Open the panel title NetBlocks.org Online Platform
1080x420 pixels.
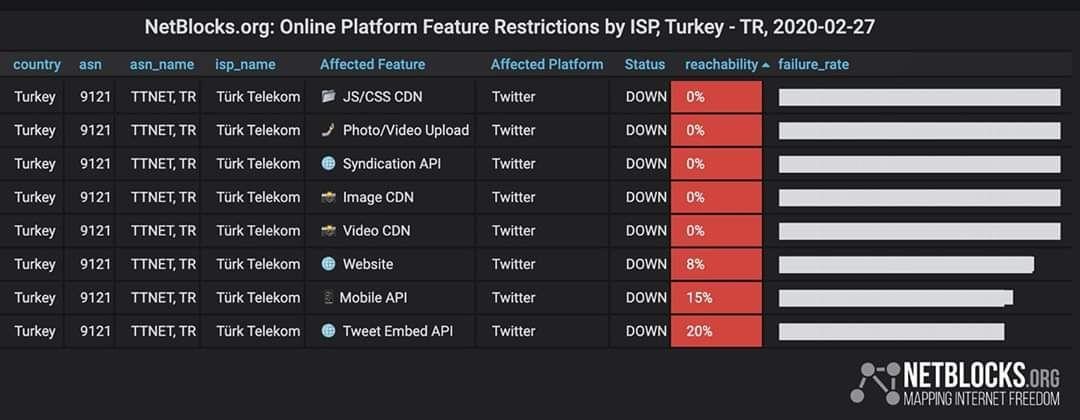(x=510, y=28)
